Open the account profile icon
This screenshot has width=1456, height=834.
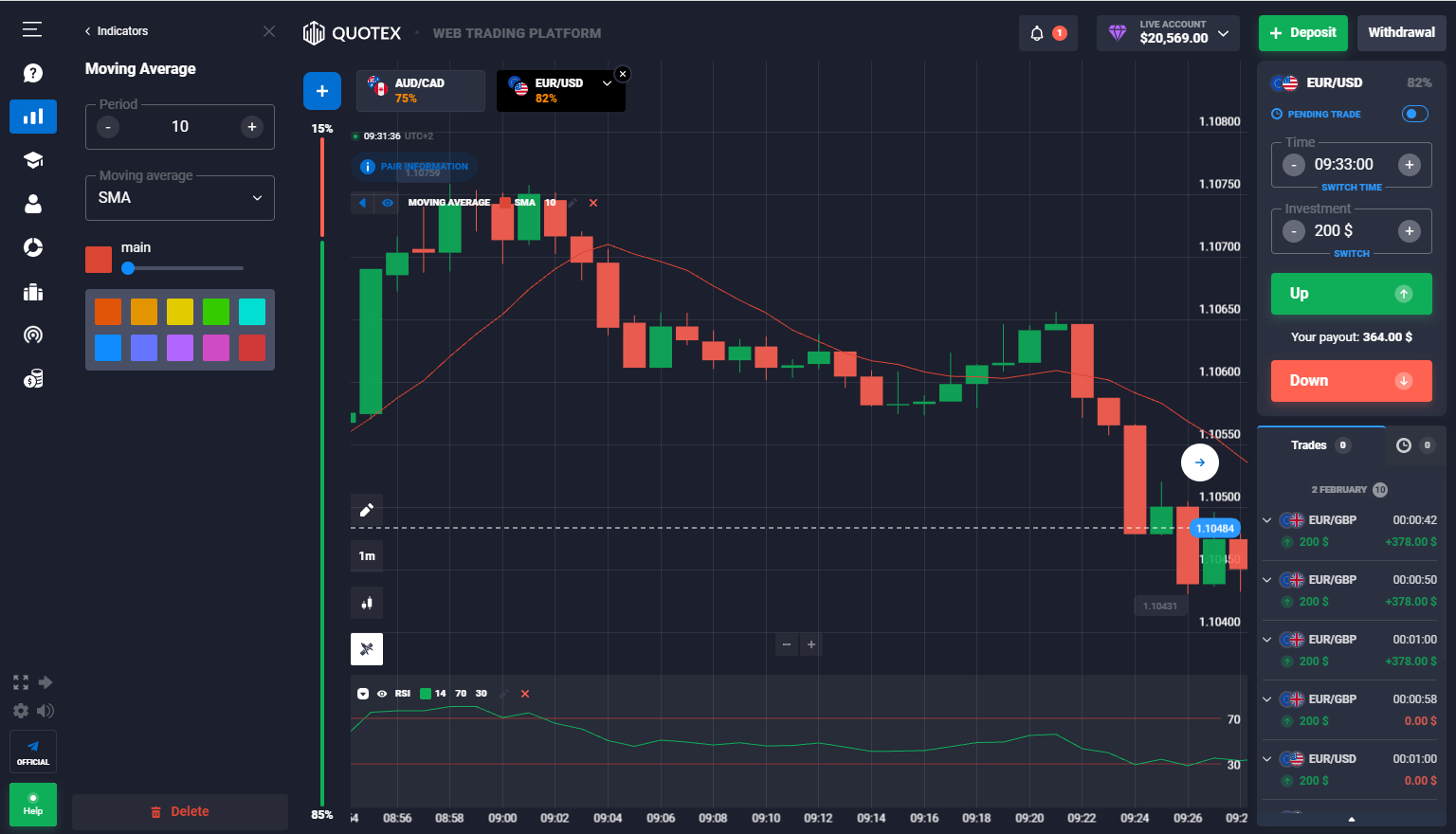coord(33,204)
